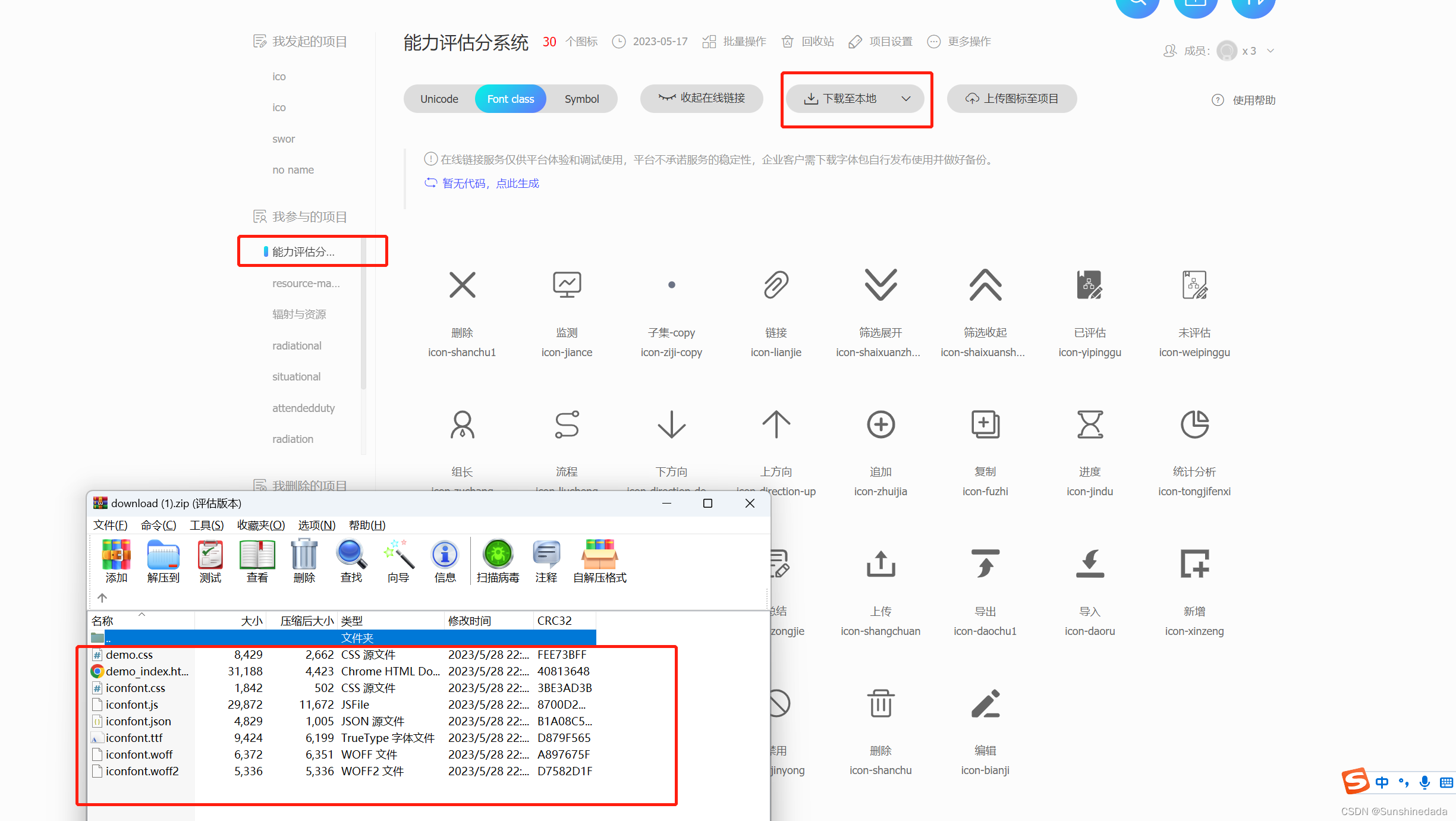Select the 流程 process flow icon

pos(567,424)
